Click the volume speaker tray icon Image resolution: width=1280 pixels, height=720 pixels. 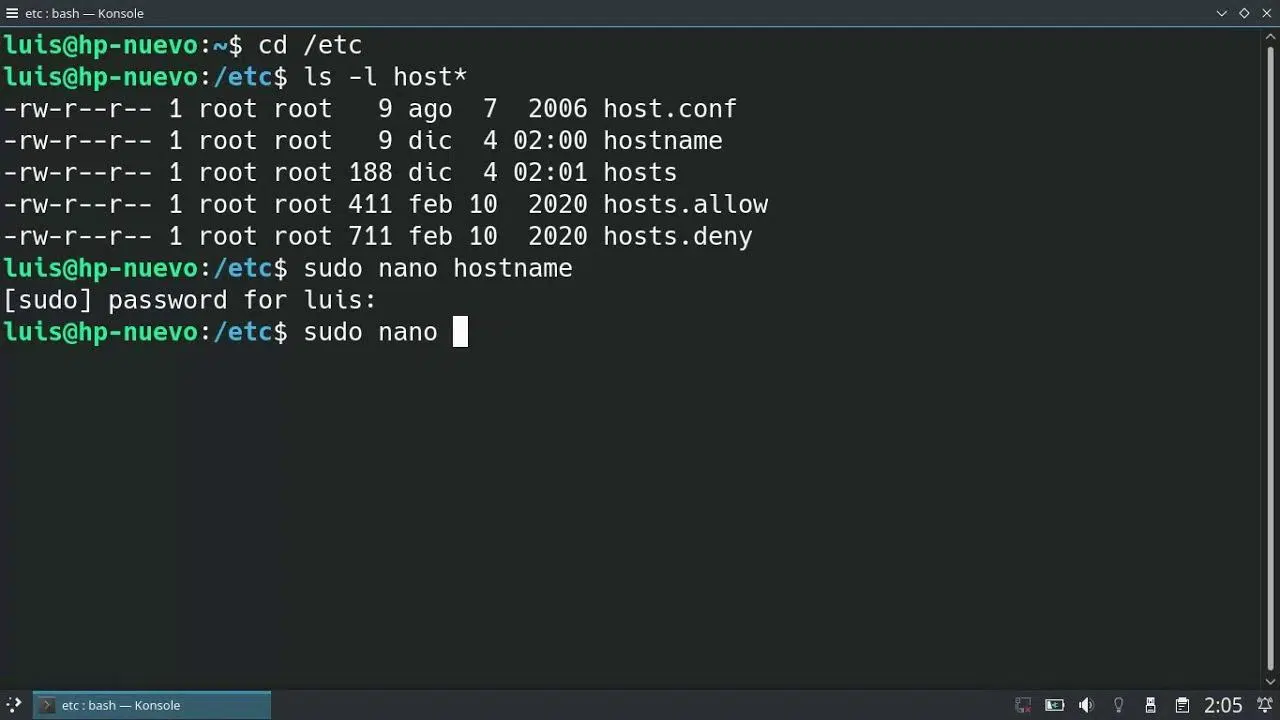pos(1087,705)
